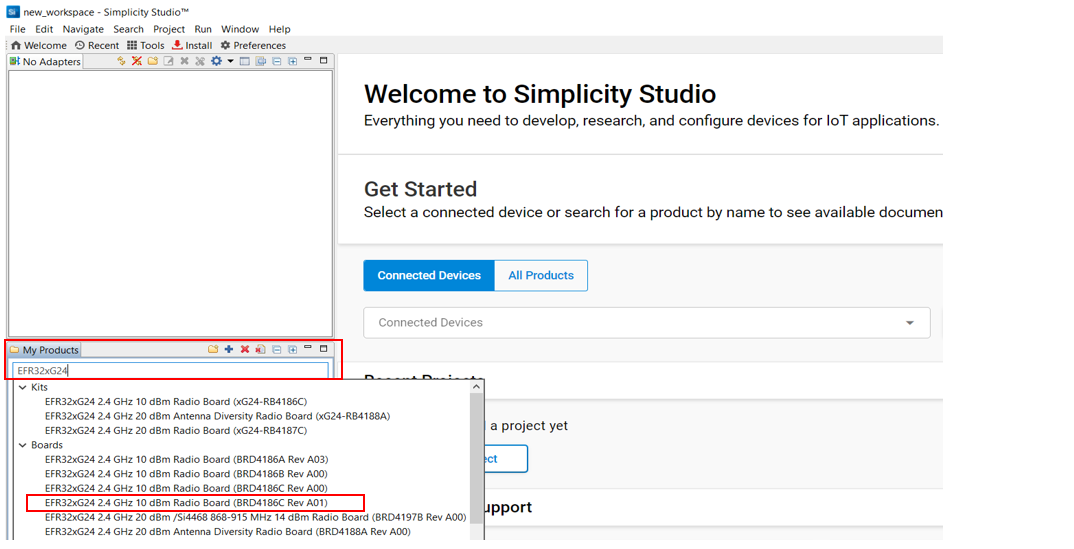The width and height of the screenshot is (1074, 549).
Task: Collapse the Kits tree group
Action: (x=23, y=387)
